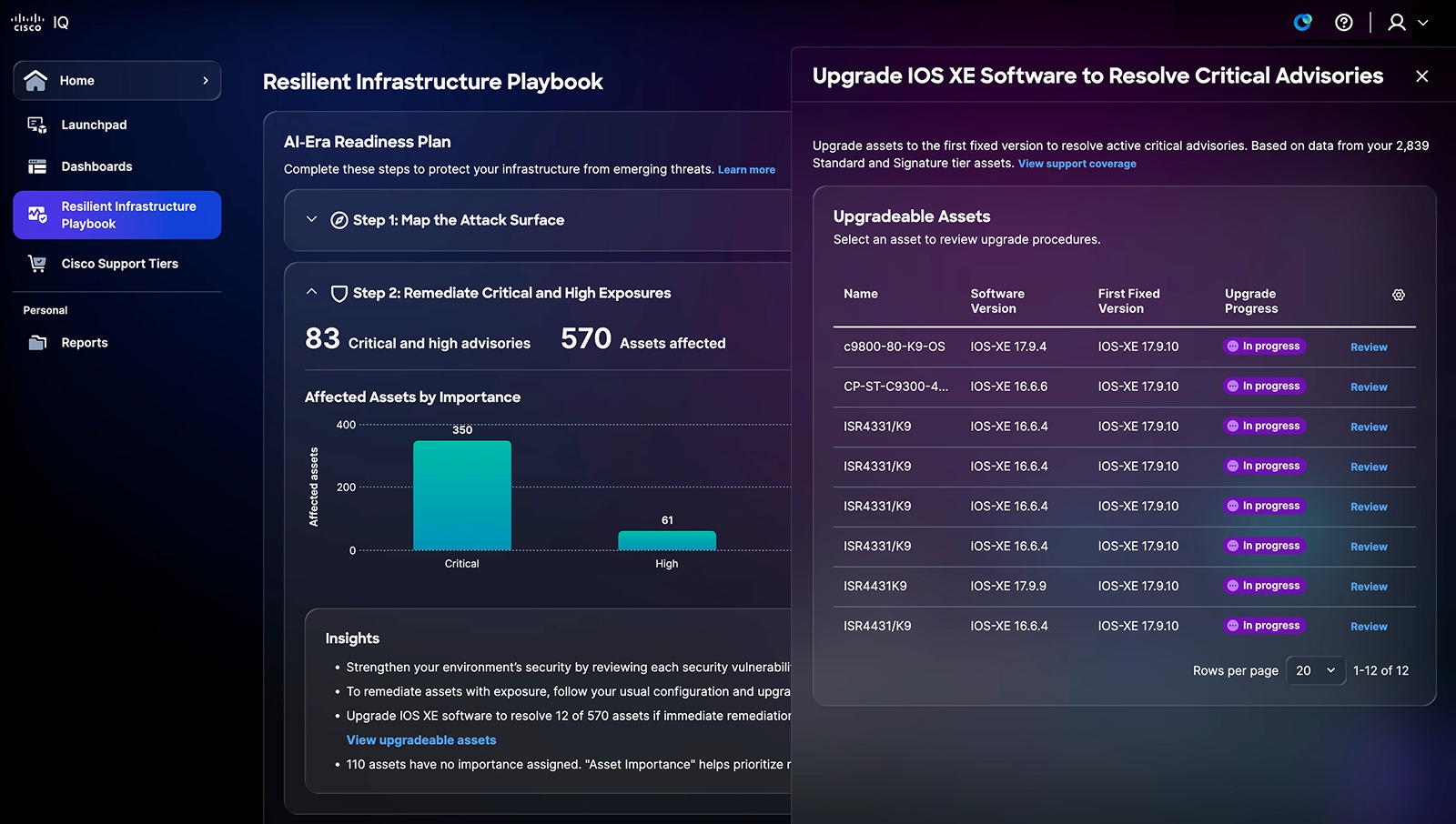Review the c9800-80-K9-OS asset
Image resolution: width=1456 pixels, height=824 pixels.
click(x=1369, y=347)
